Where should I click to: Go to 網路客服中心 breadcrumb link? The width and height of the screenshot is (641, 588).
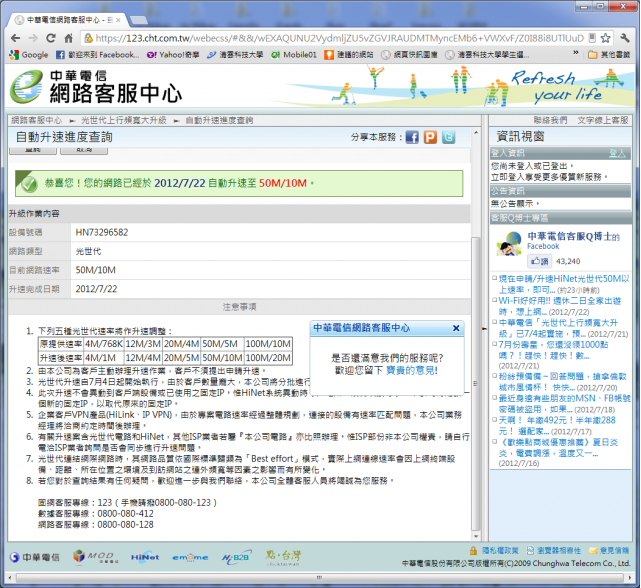click(x=36, y=120)
